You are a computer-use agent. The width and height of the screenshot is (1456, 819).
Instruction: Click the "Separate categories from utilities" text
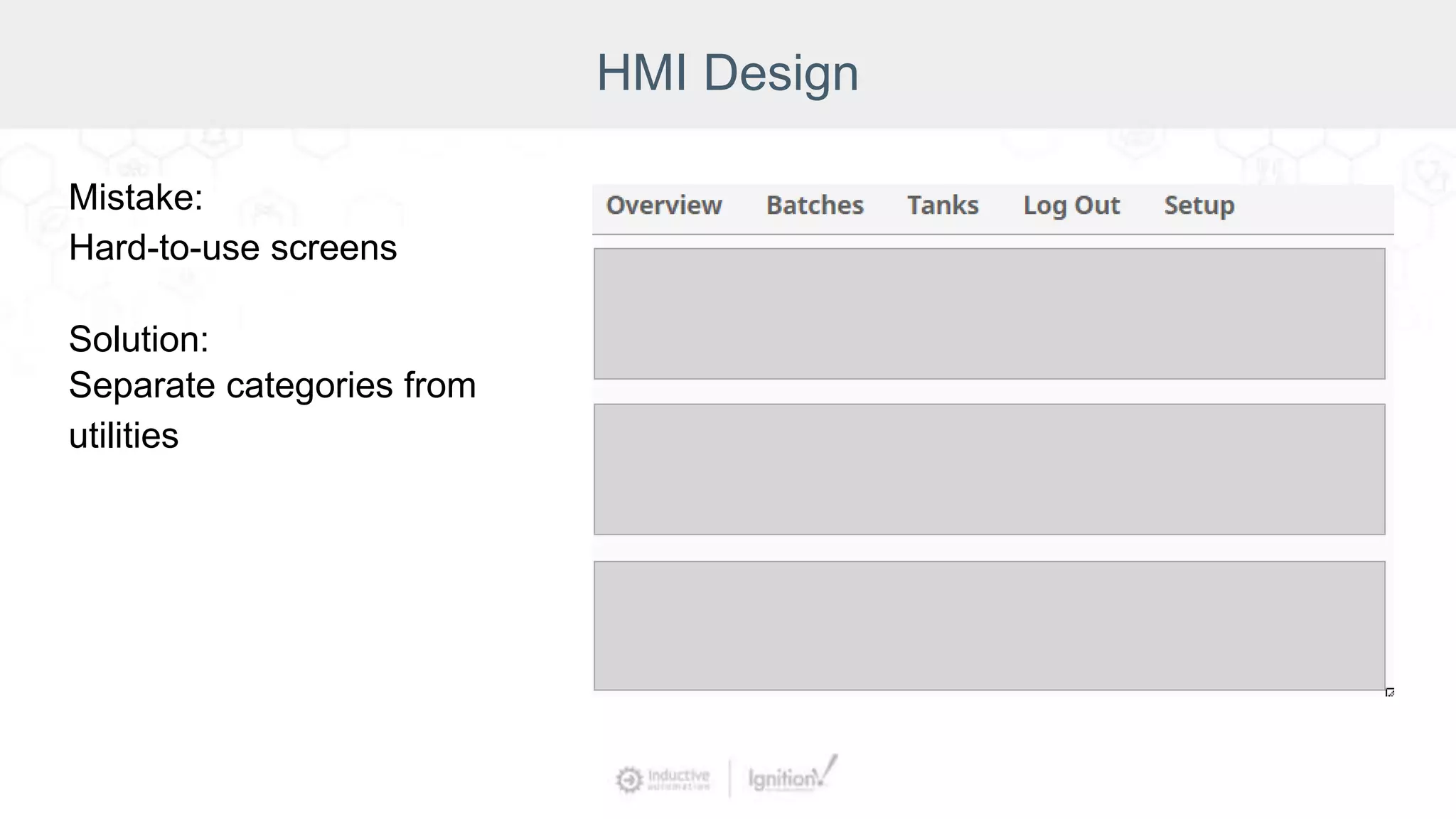tap(272, 410)
